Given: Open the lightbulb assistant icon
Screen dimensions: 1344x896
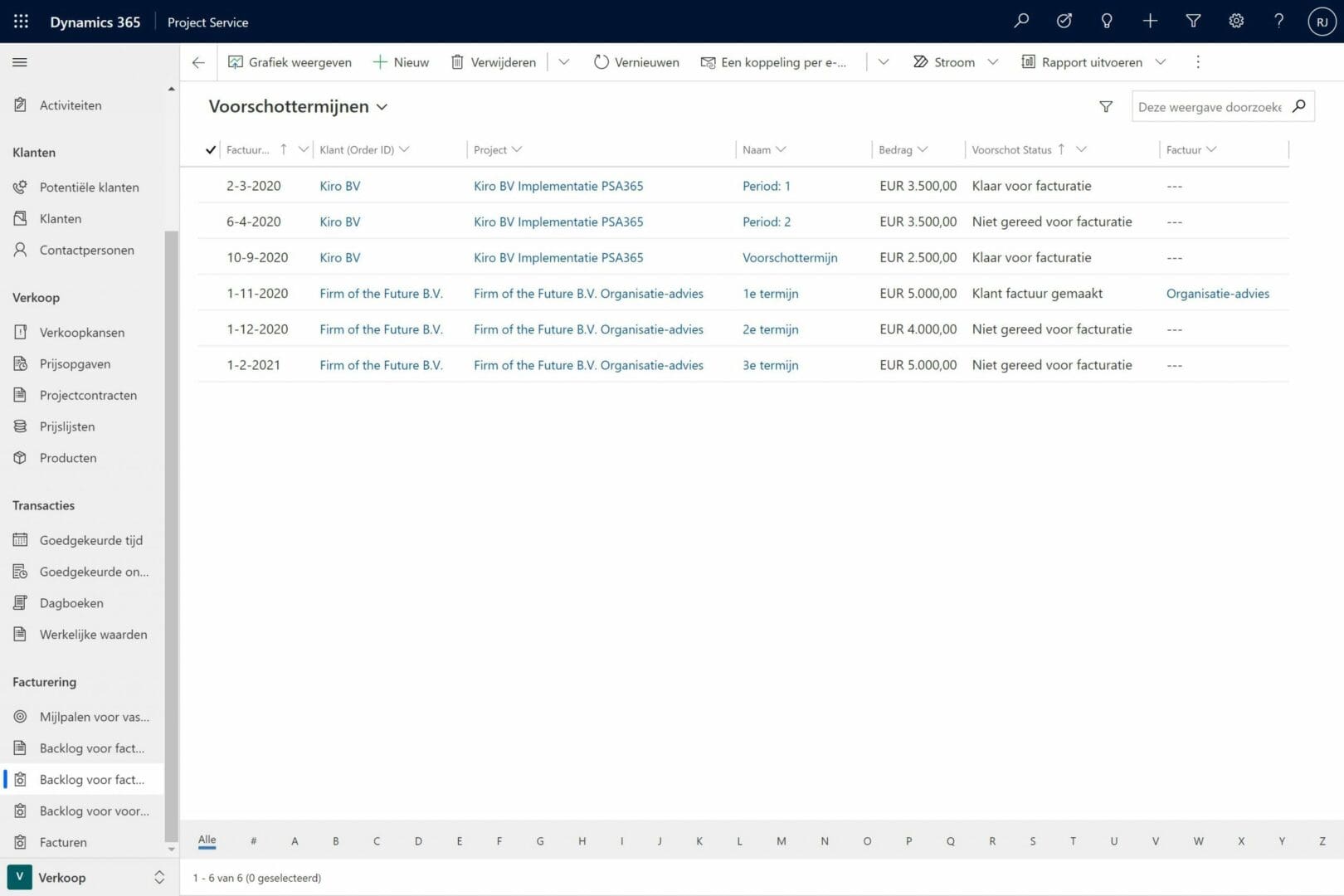Looking at the screenshot, I should point(1107,21).
